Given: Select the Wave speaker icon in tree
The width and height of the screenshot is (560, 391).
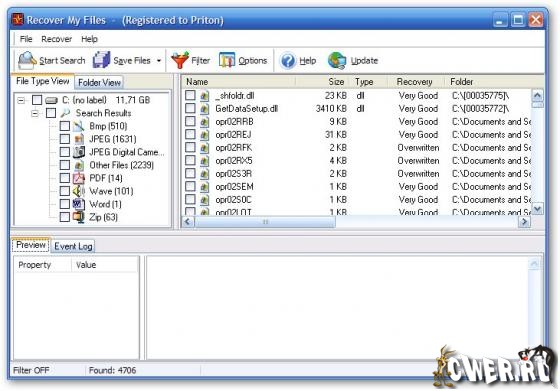Looking at the screenshot, I should coord(79,191).
